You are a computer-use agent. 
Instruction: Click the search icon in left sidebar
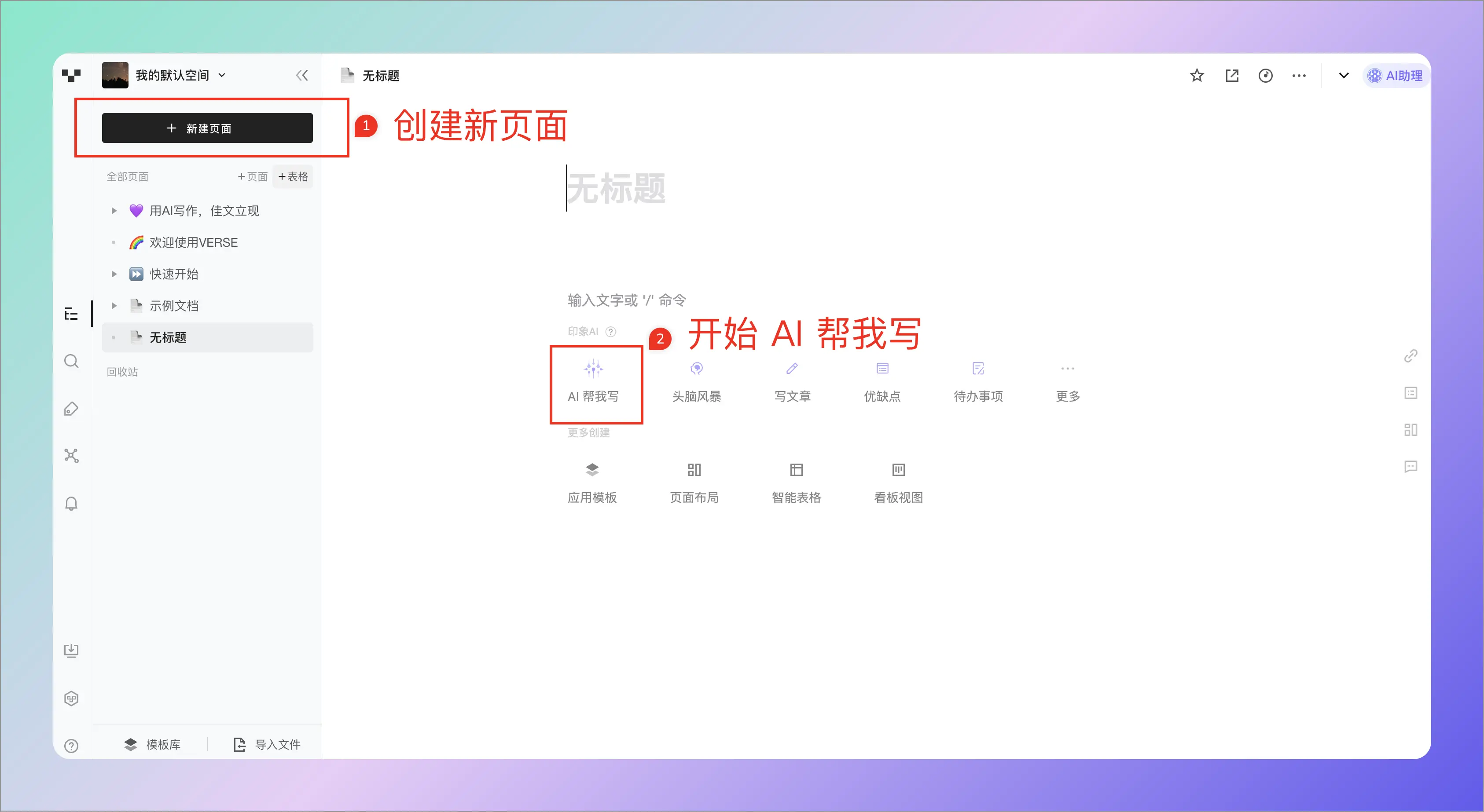[71, 361]
